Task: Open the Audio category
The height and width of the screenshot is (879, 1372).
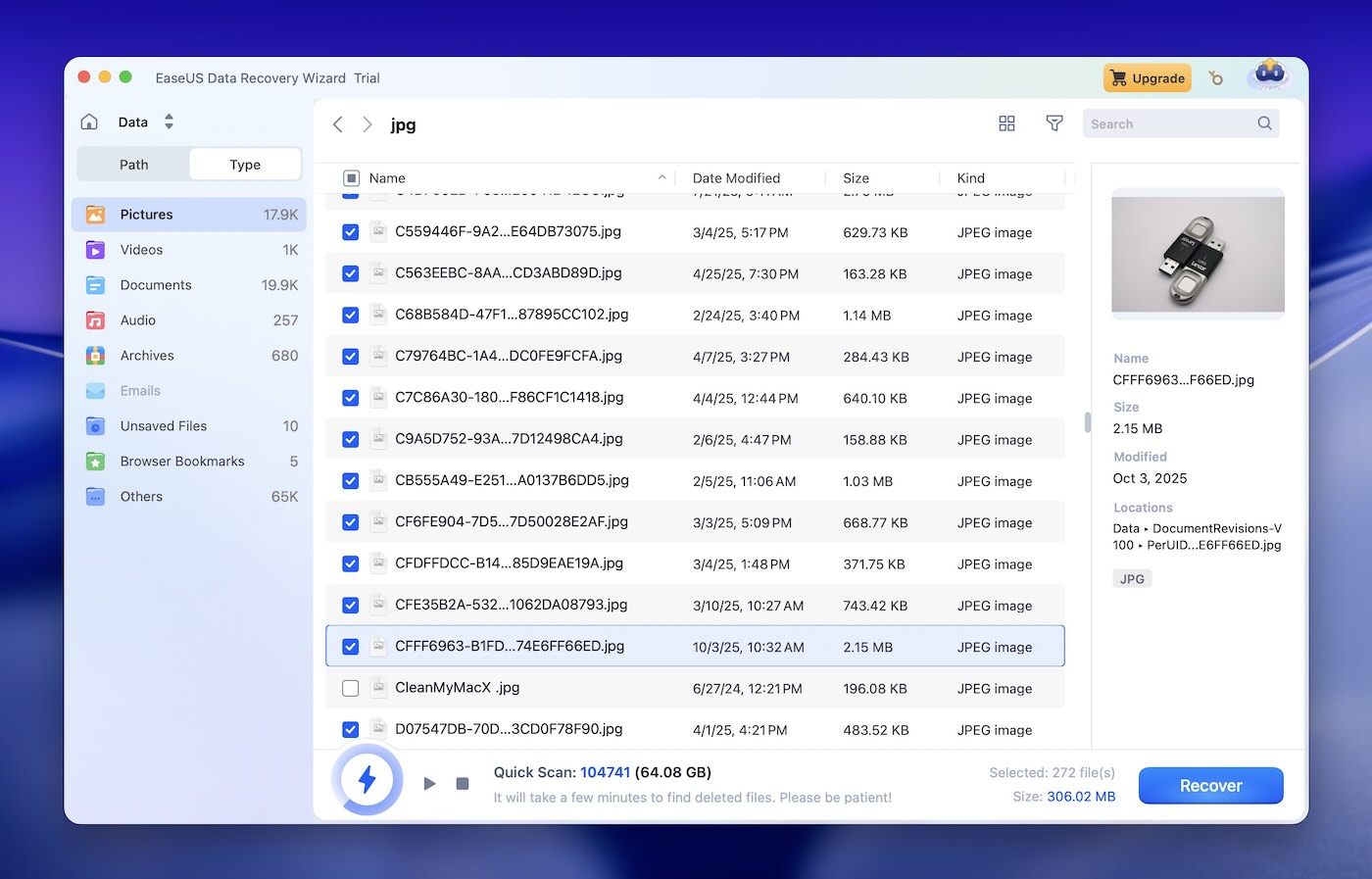Action: 138,319
